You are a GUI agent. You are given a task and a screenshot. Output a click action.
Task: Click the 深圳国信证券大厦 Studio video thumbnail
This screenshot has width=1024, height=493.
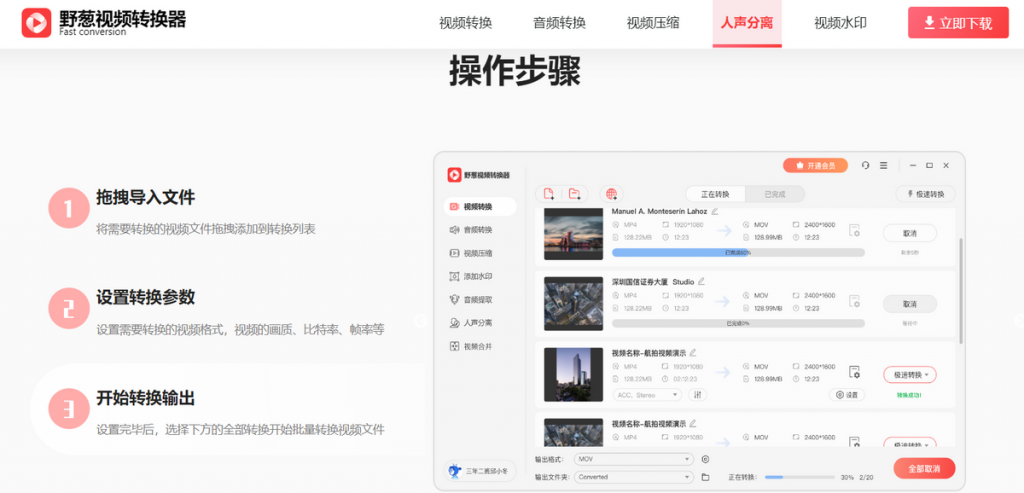coord(573,303)
